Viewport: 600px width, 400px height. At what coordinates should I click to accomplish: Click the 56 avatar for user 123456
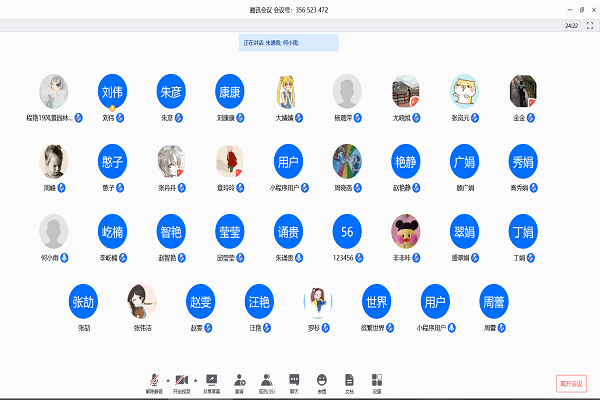tap(347, 232)
